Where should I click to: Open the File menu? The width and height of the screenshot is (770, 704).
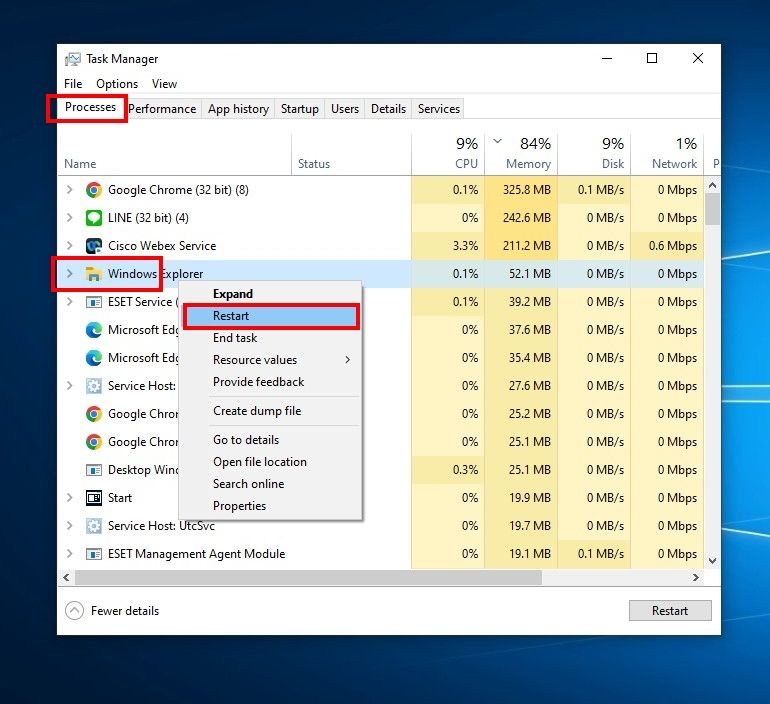pos(73,84)
